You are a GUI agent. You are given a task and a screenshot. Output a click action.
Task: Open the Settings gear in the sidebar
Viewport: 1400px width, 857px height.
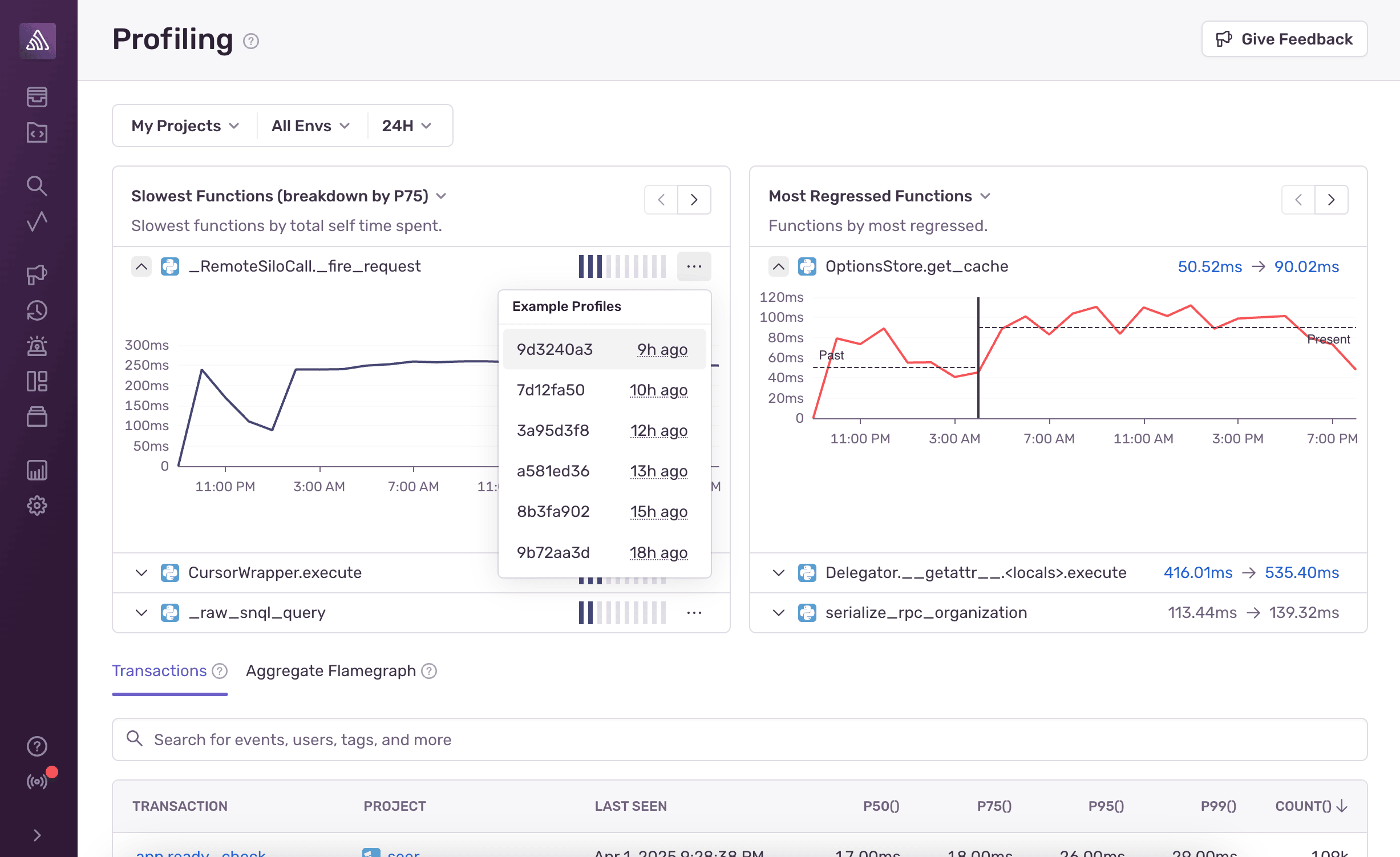[37, 506]
